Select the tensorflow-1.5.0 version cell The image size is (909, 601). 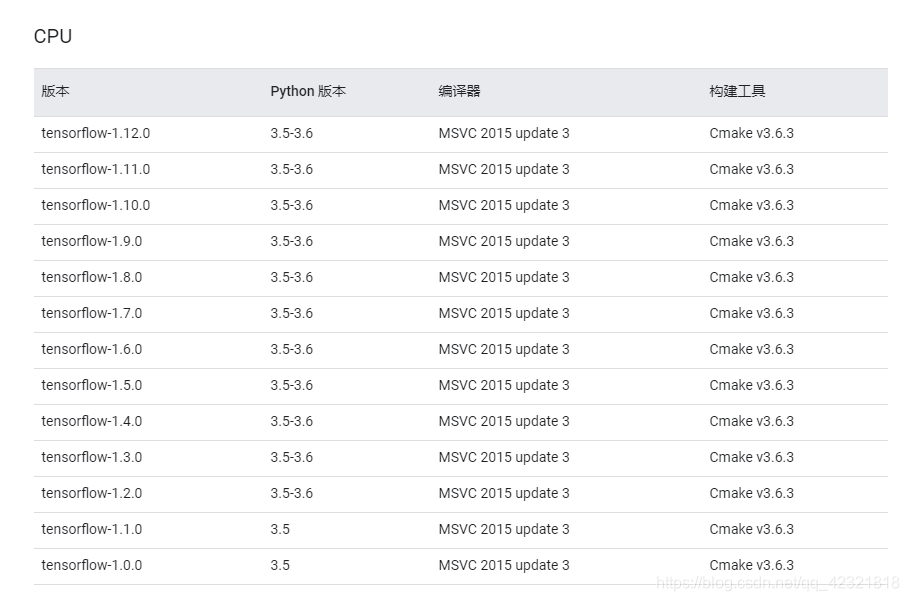click(x=92, y=385)
